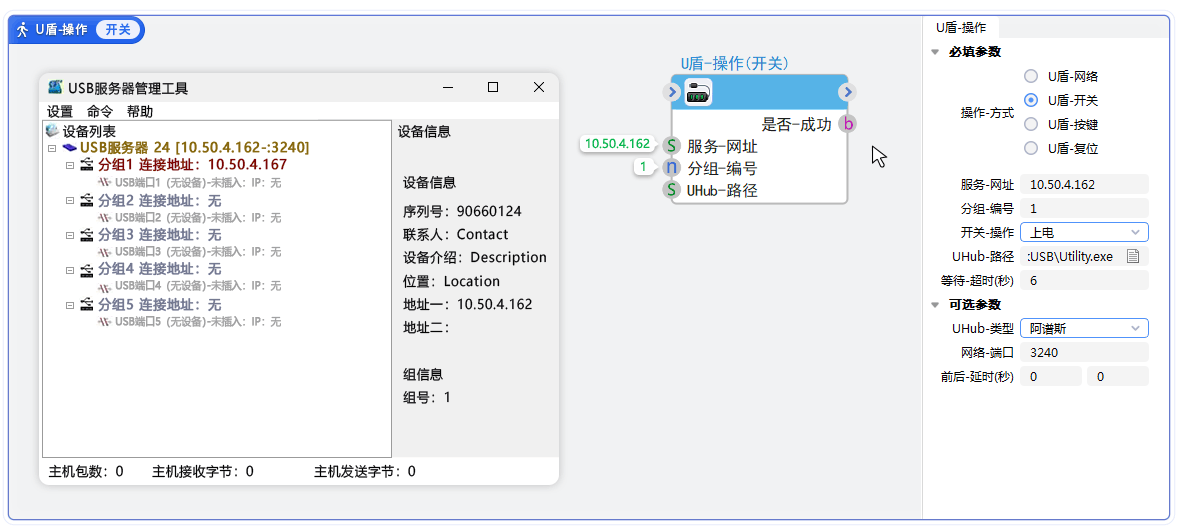Image resolution: width=1182 pixels, height=532 pixels.
Task: Open the UHub-类型 dropdown
Action: pos(1084,328)
